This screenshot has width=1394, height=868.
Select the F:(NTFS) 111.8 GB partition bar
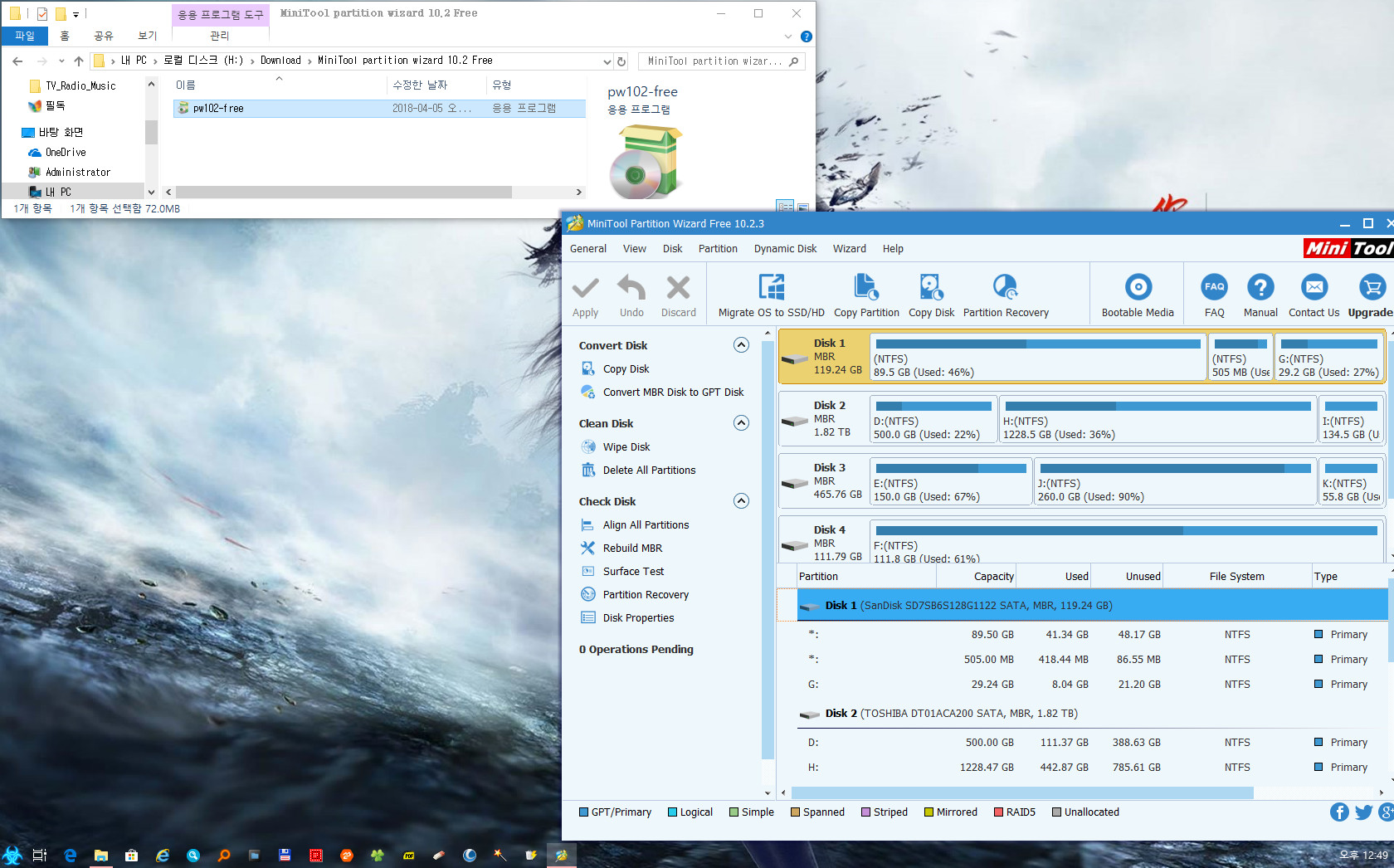tap(1127, 542)
